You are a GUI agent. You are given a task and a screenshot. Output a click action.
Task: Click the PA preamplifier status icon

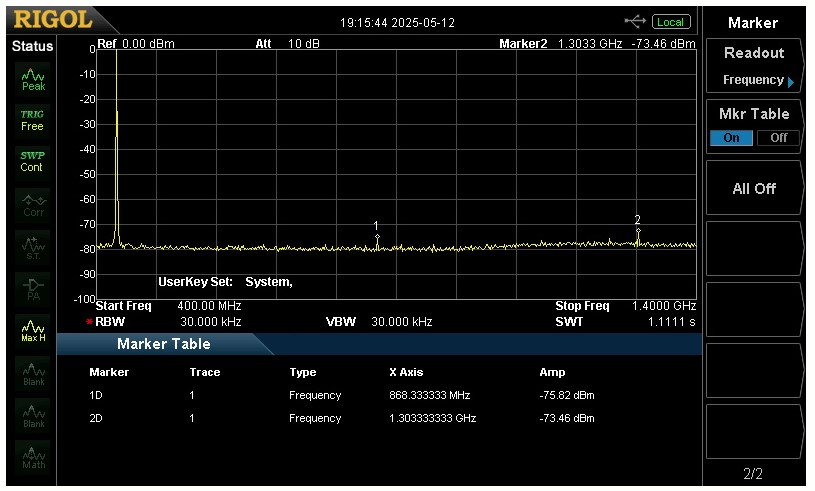(33, 288)
